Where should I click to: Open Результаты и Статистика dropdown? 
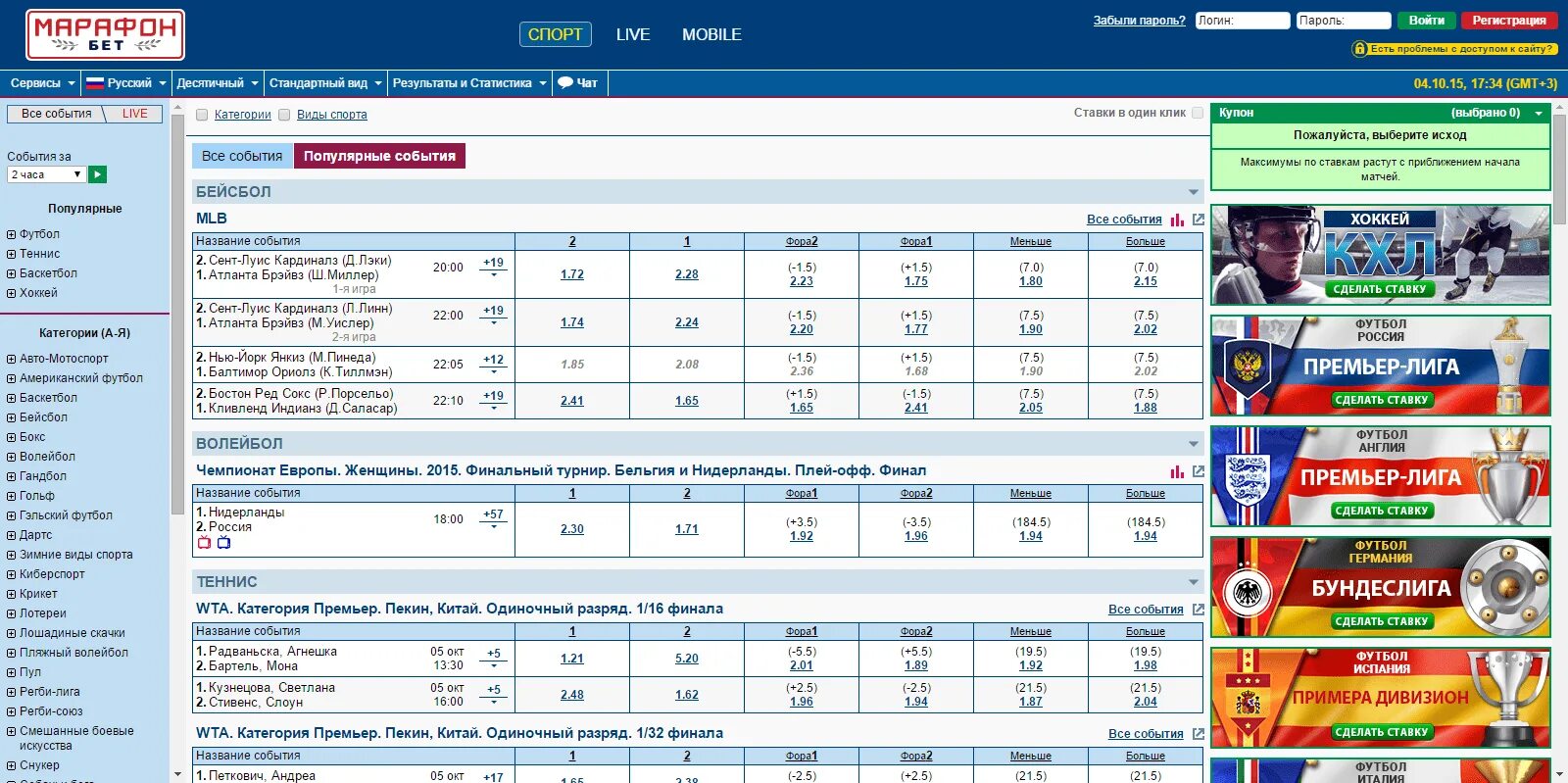[469, 83]
